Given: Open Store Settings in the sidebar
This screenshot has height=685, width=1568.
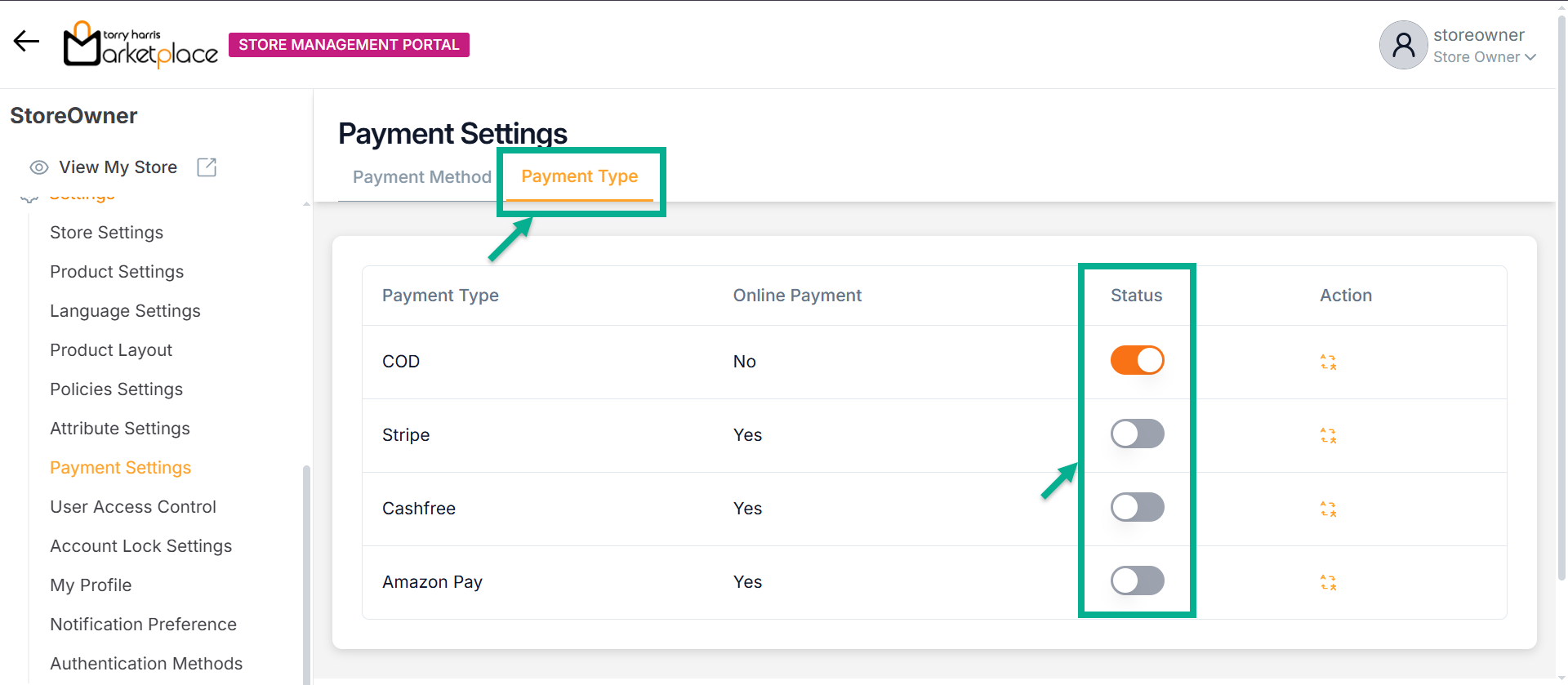Looking at the screenshot, I should click(106, 233).
